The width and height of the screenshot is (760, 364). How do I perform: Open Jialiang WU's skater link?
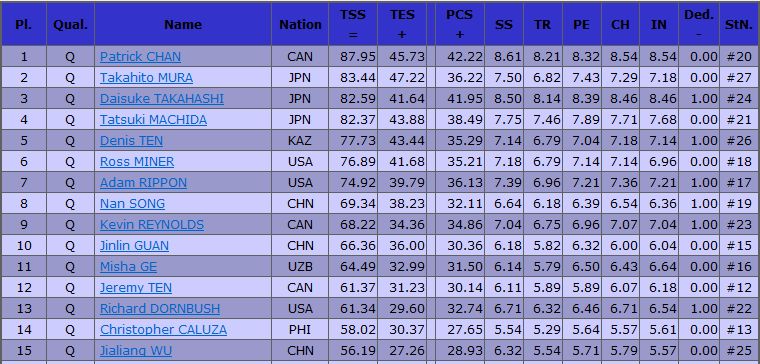click(136, 351)
